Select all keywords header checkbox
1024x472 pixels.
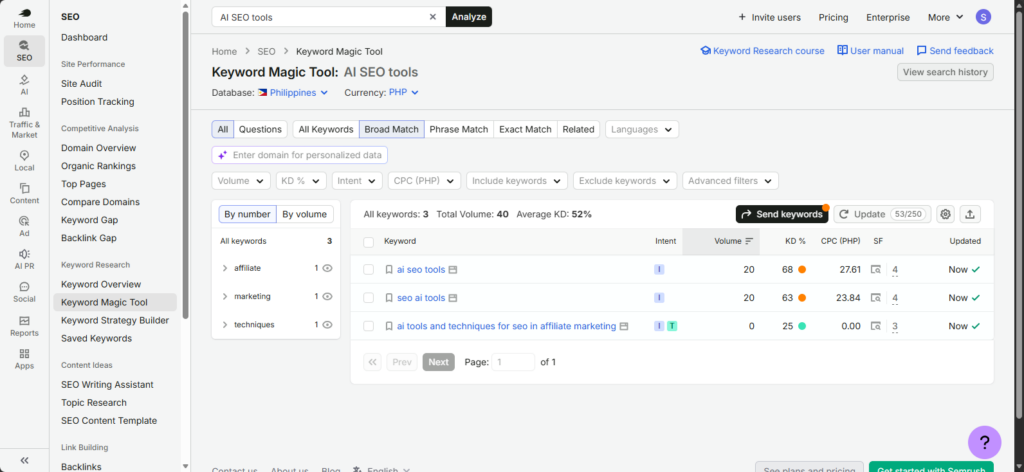coord(368,242)
